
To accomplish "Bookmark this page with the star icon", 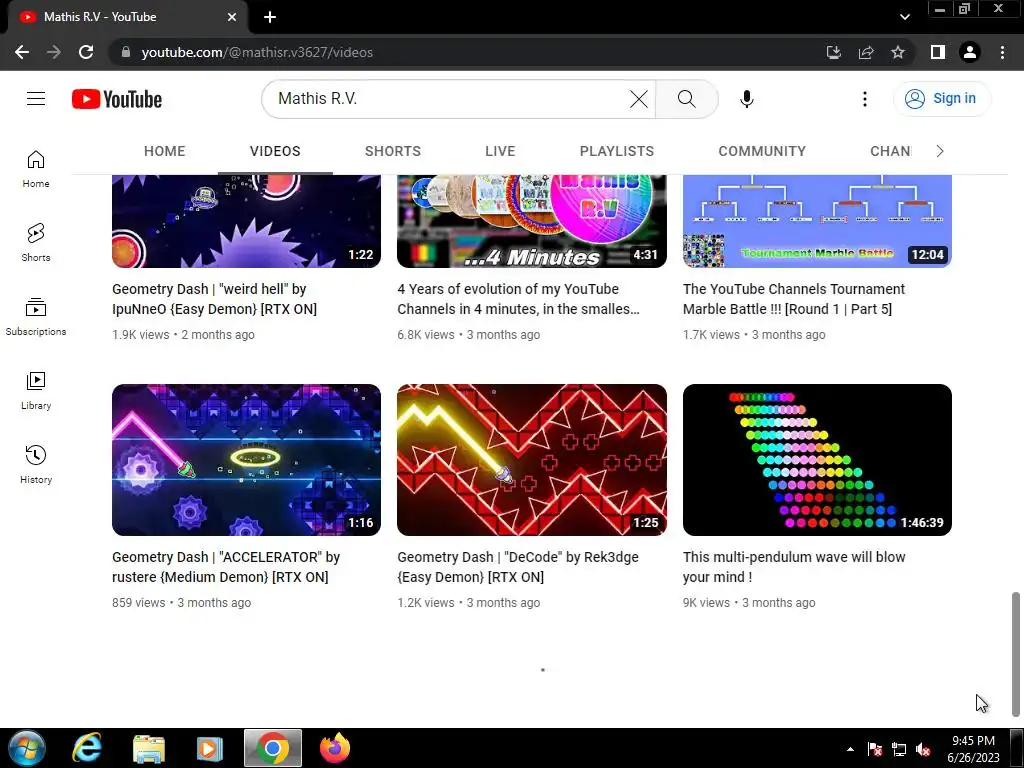I will click(x=898, y=52).
